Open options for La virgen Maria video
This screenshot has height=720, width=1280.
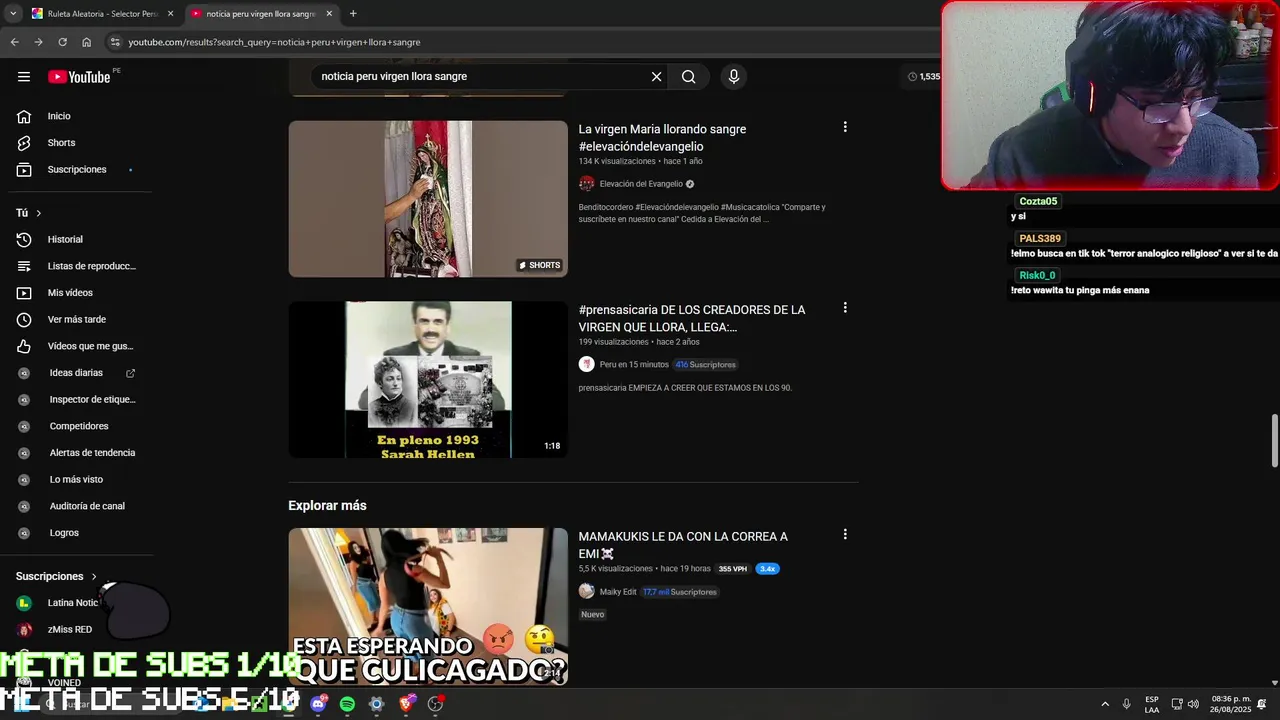[845, 127]
